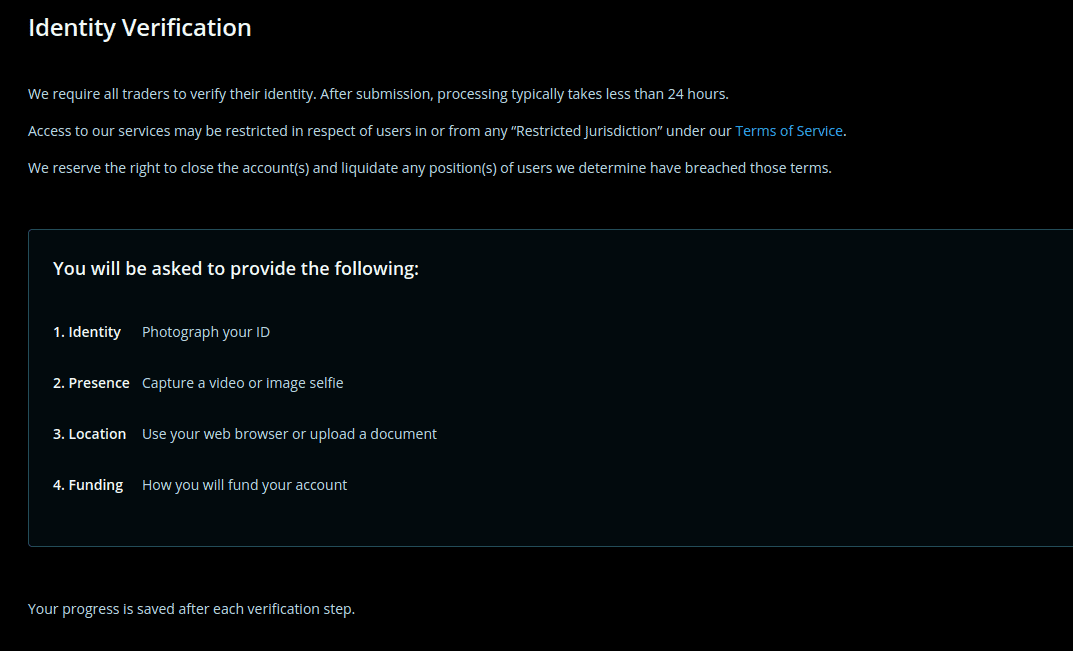Click "Use your web browser or upload" text
1073x651 pixels.
pyautogui.click(x=289, y=434)
